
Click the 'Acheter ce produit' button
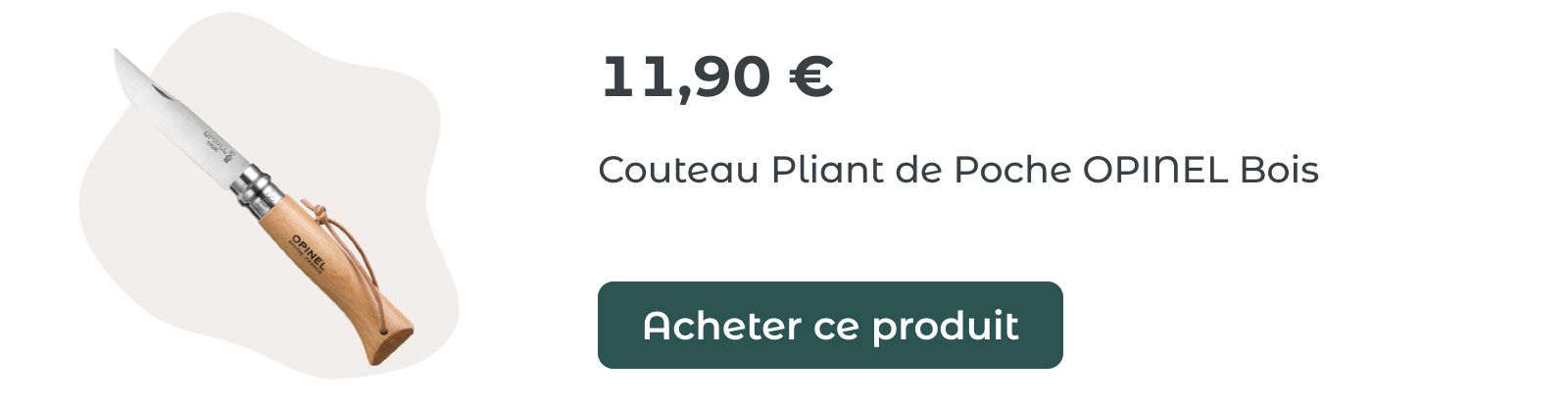830,325
